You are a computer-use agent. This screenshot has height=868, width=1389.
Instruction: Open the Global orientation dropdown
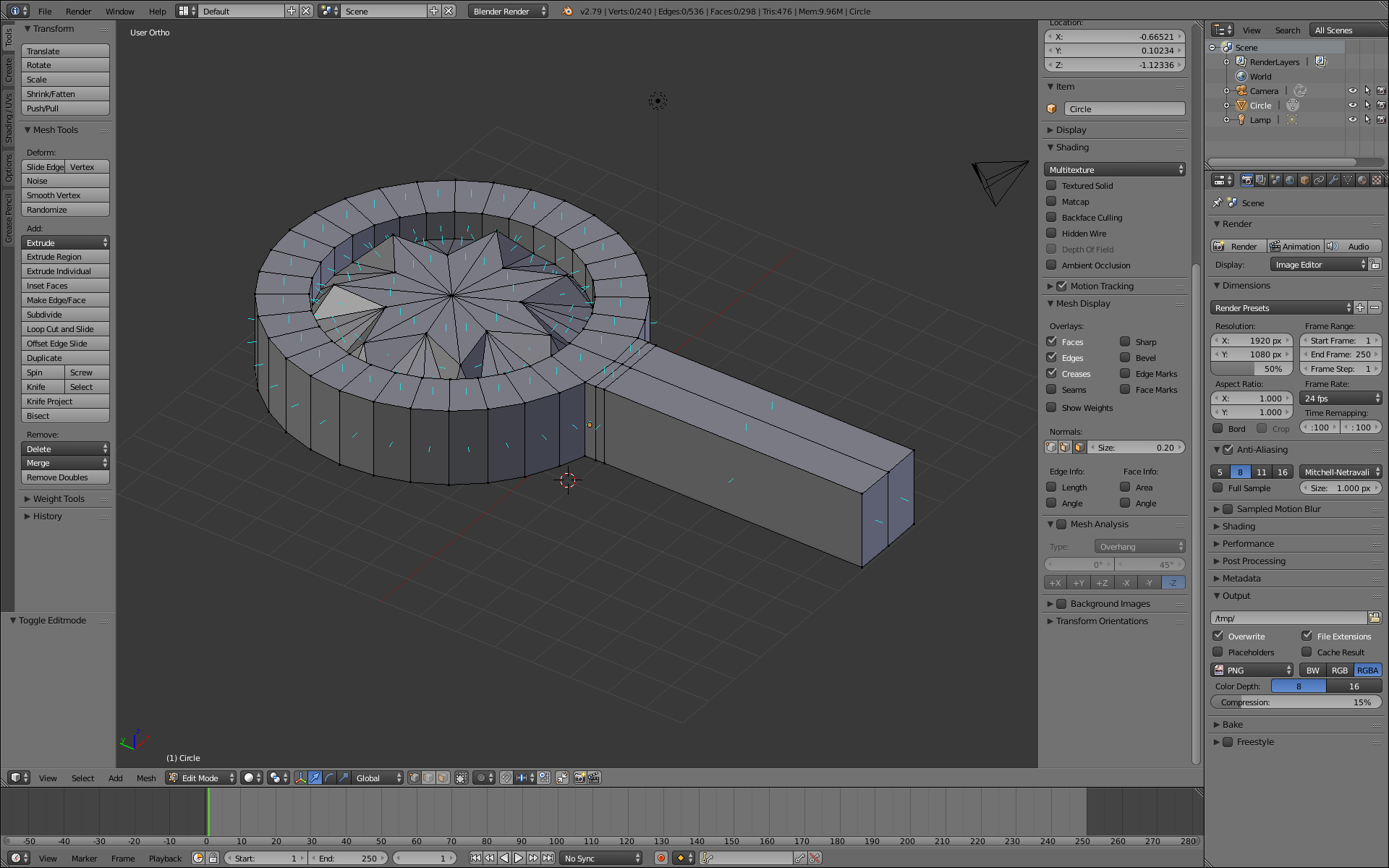(377, 778)
